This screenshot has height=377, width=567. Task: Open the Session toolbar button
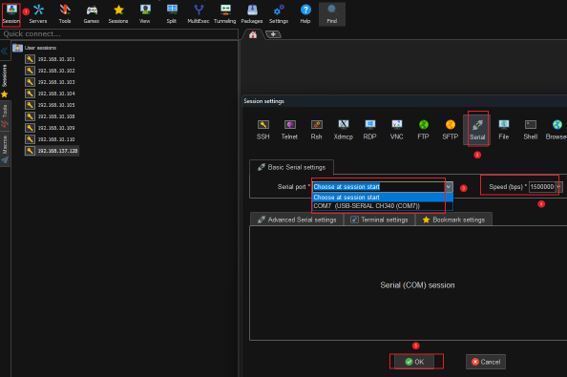click(x=11, y=14)
